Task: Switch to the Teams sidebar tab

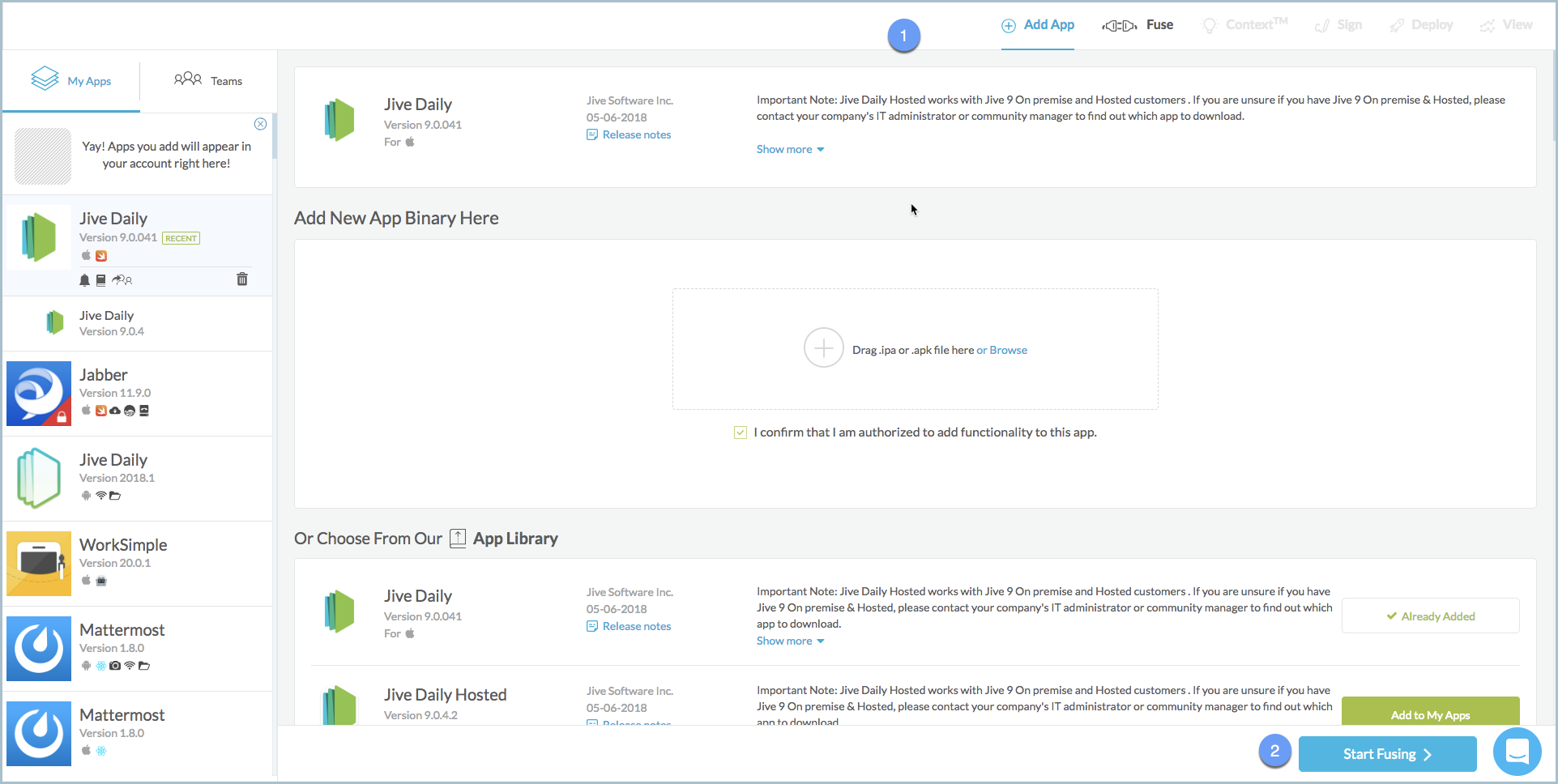Action: (208, 80)
